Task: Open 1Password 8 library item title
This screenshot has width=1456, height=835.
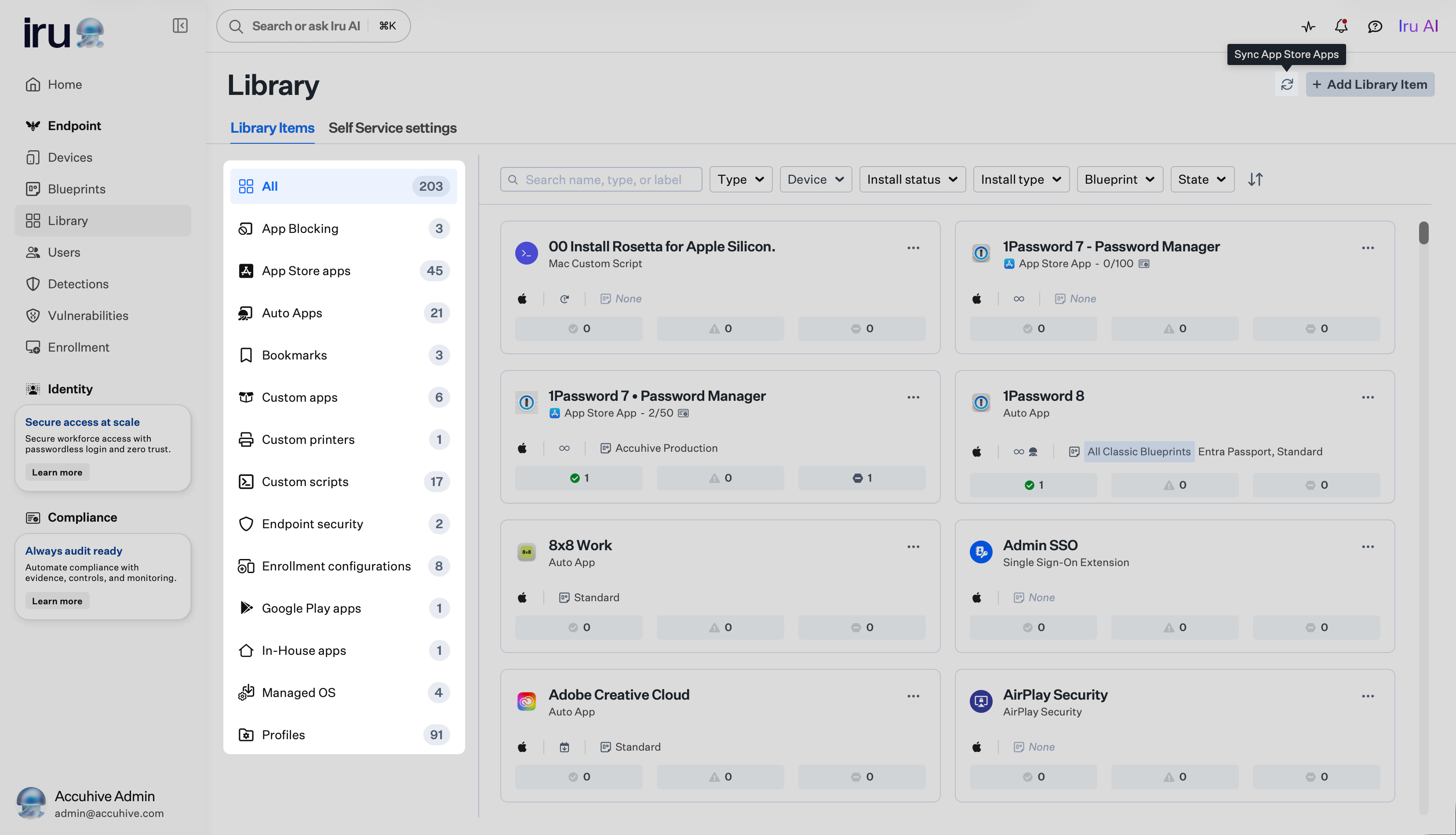Action: click(x=1043, y=396)
